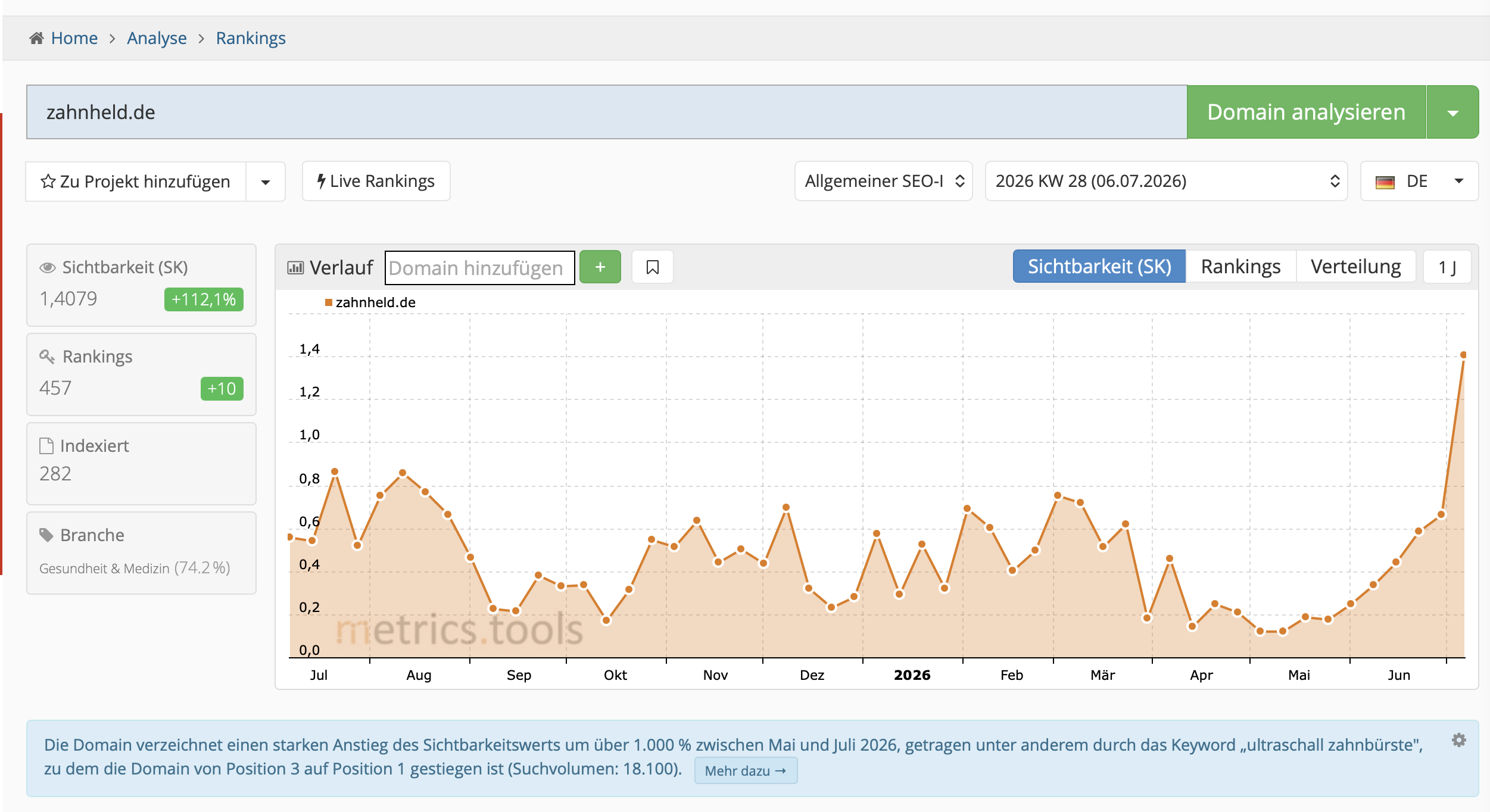This screenshot has height=812, width=1490.
Task: Click Zu Projekt hinzufügen button
Action: (x=136, y=181)
